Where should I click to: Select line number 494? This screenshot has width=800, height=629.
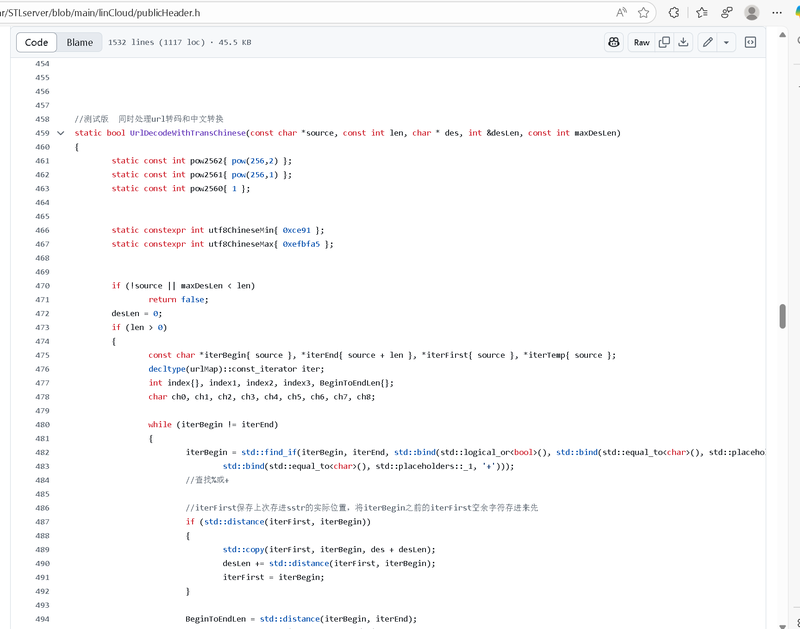[42, 619]
